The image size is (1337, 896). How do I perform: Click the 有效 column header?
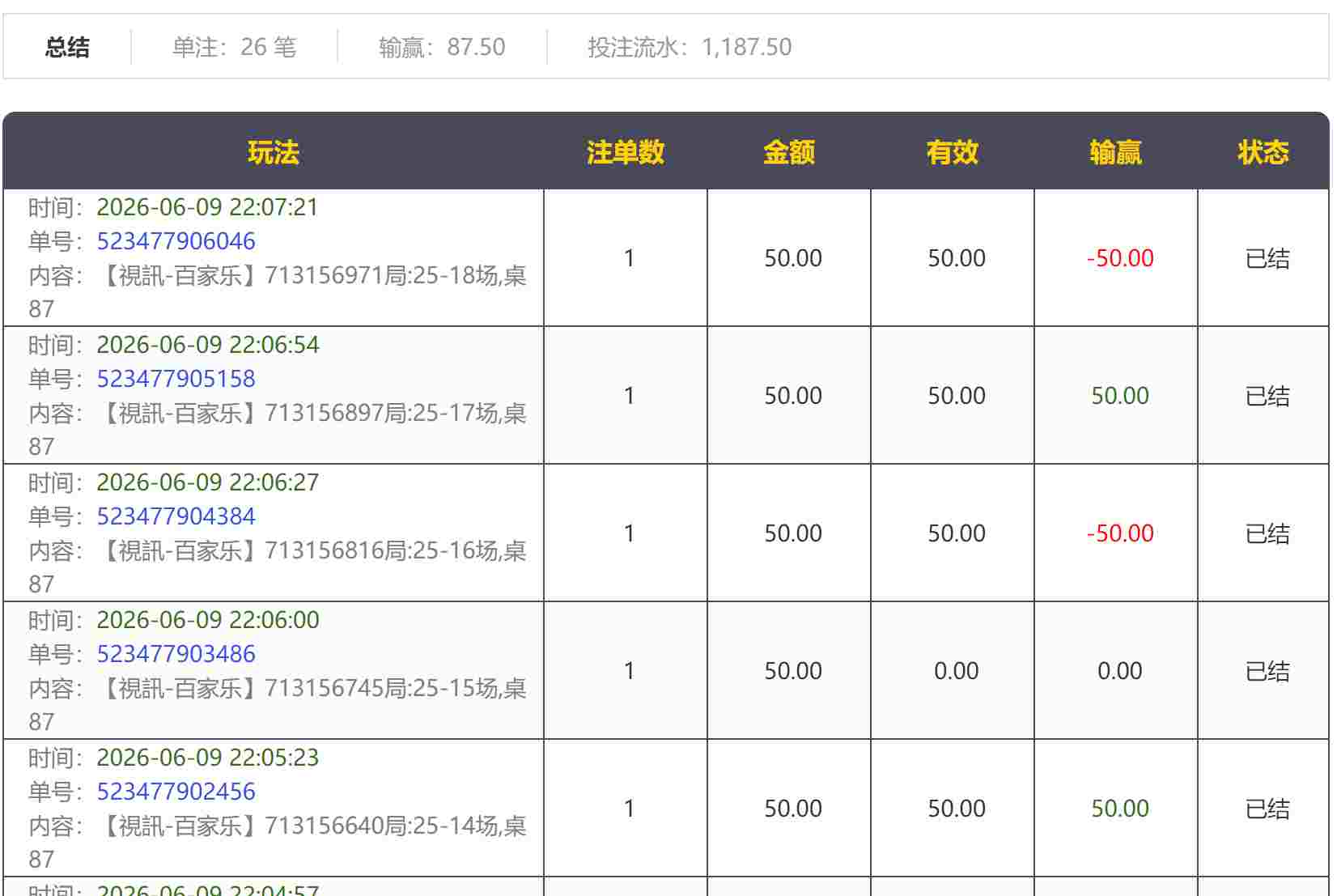(x=953, y=152)
